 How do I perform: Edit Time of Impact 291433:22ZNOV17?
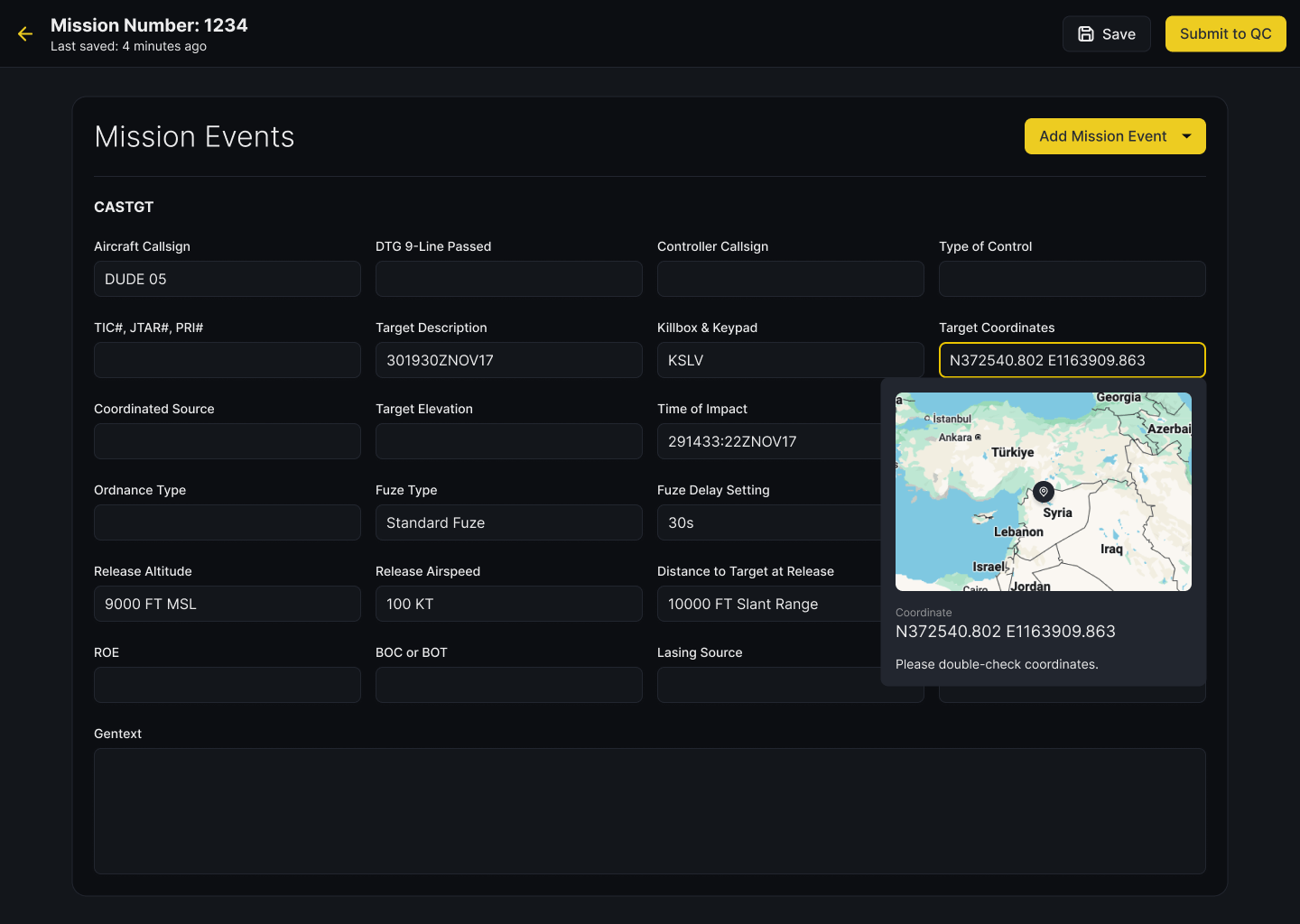coord(769,441)
